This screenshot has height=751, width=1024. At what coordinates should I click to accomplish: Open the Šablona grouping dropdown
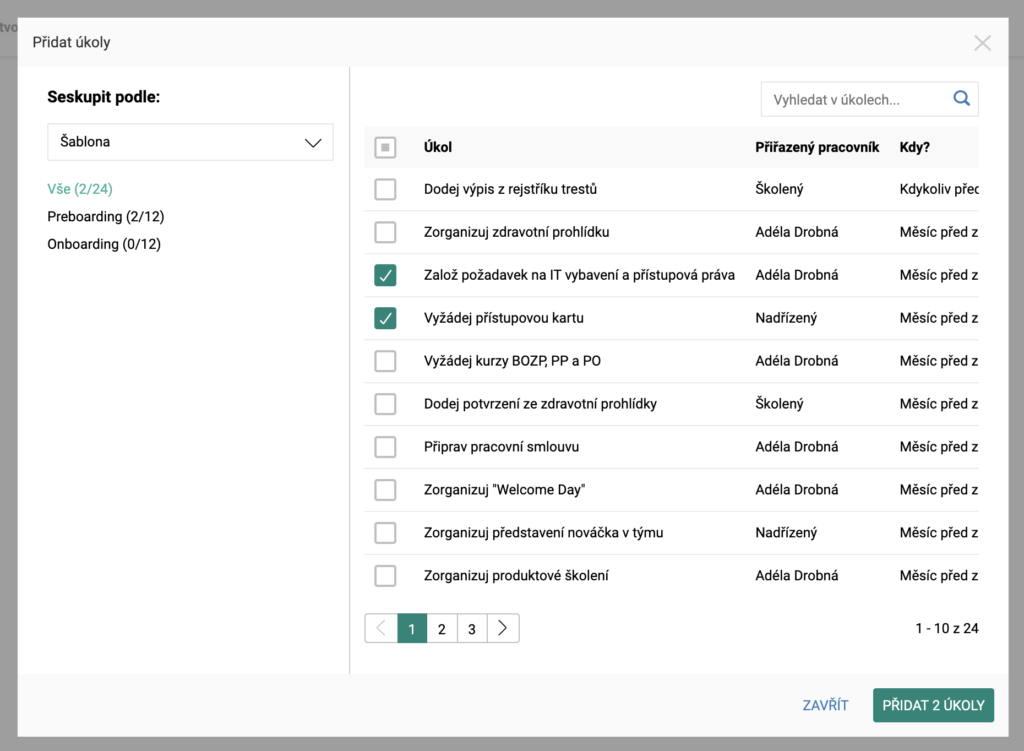(x=190, y=142)
